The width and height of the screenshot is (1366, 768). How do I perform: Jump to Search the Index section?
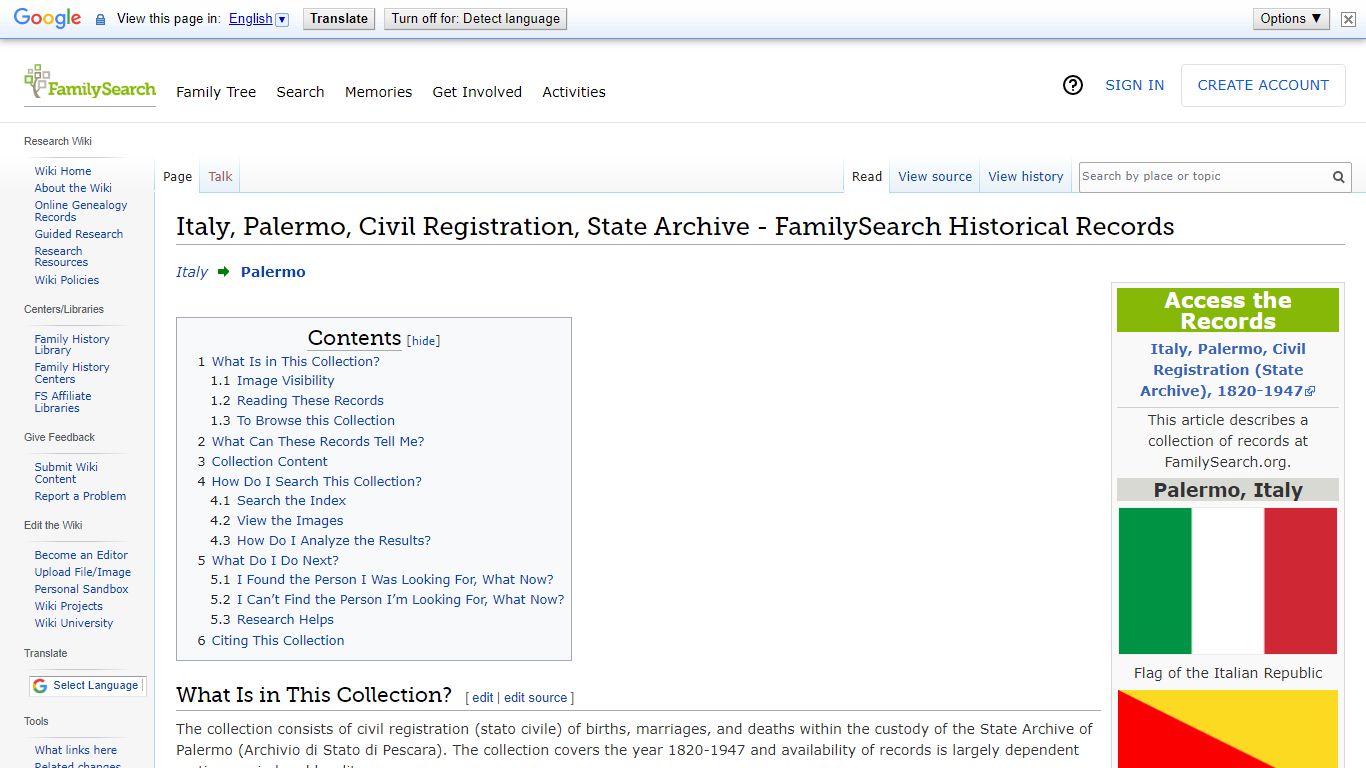click(292, 501)
